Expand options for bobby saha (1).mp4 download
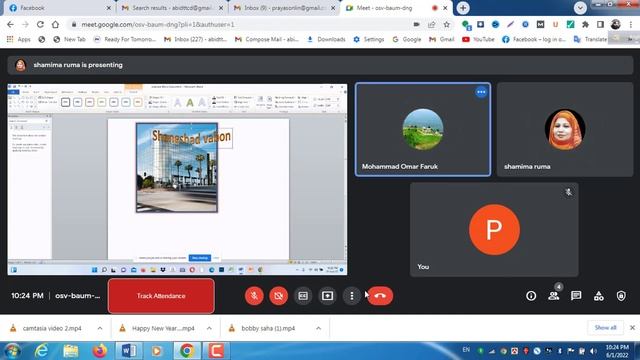Viewport: 640px width, 360px height. click(318, 328)
